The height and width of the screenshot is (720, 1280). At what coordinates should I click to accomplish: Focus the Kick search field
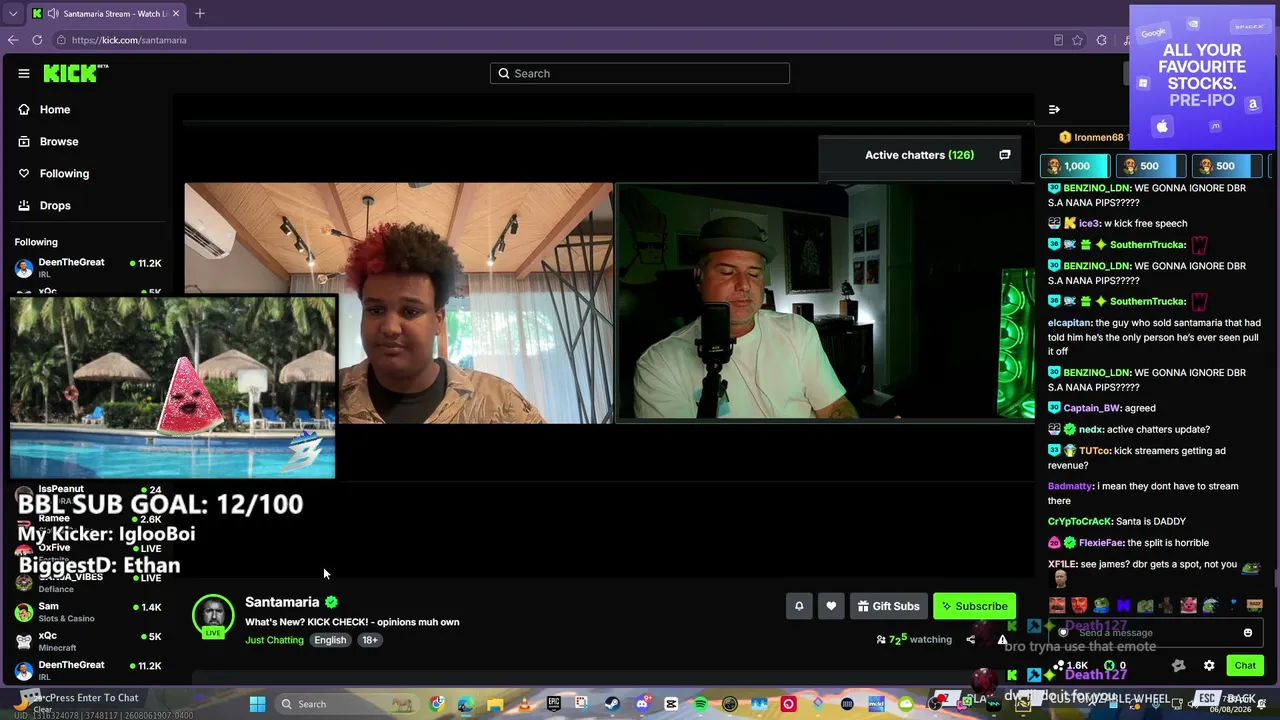(x=640, y=73)
